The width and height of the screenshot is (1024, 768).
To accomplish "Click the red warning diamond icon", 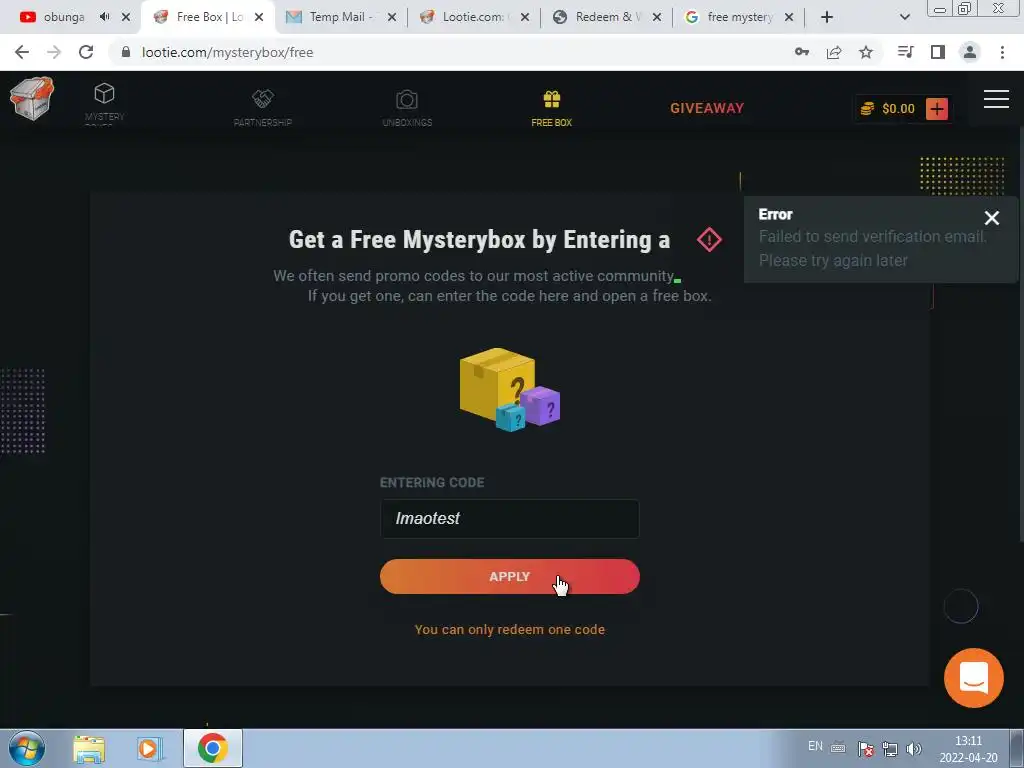I will 709,240.
